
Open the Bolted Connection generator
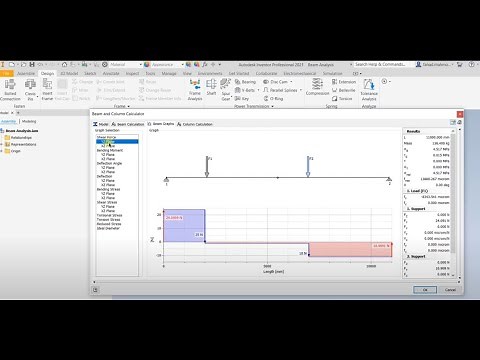click(x=10, y=90)
